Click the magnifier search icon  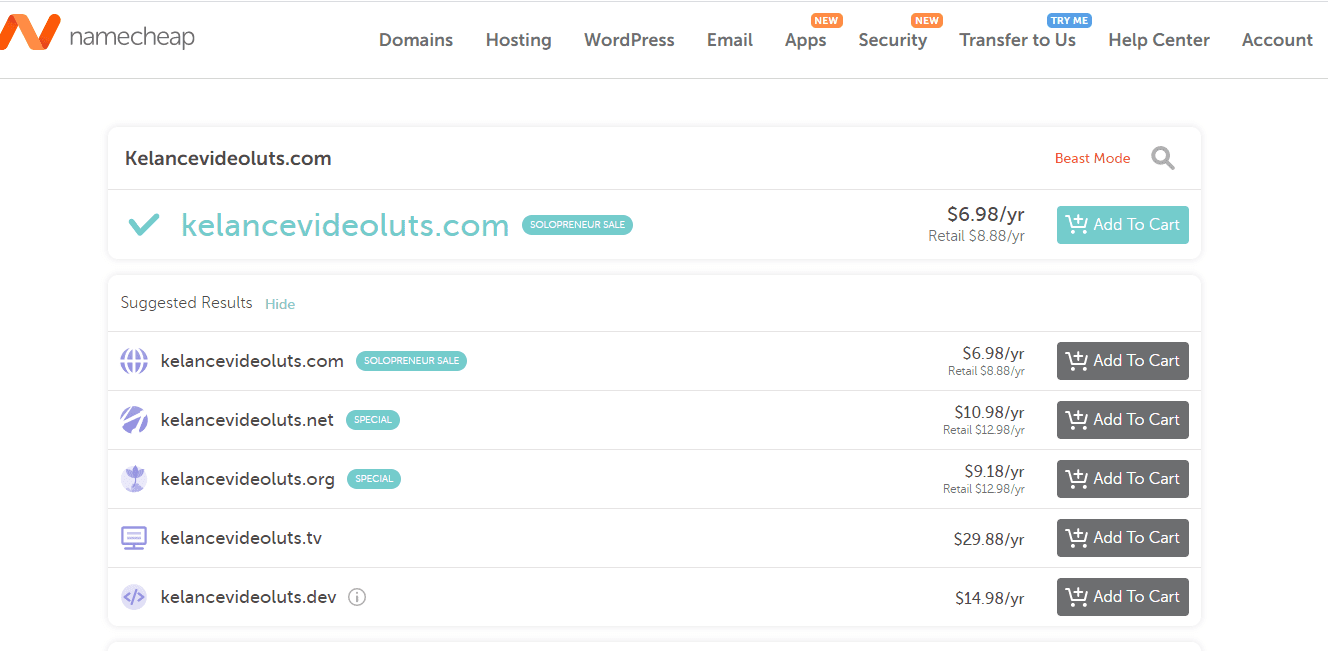pyautogui.click(x=1162, y=158)
